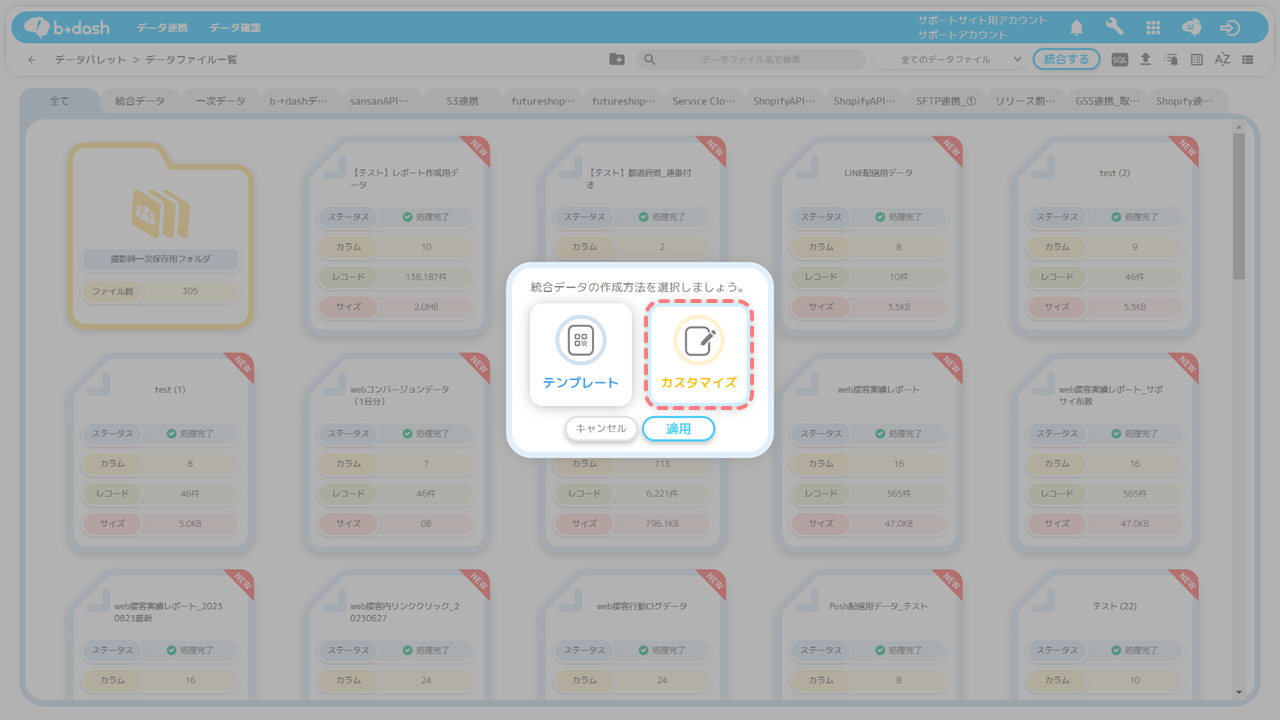Click the 統合する button
Image resolution: width=1280 pixels, height=720 pixels.
1066,60
